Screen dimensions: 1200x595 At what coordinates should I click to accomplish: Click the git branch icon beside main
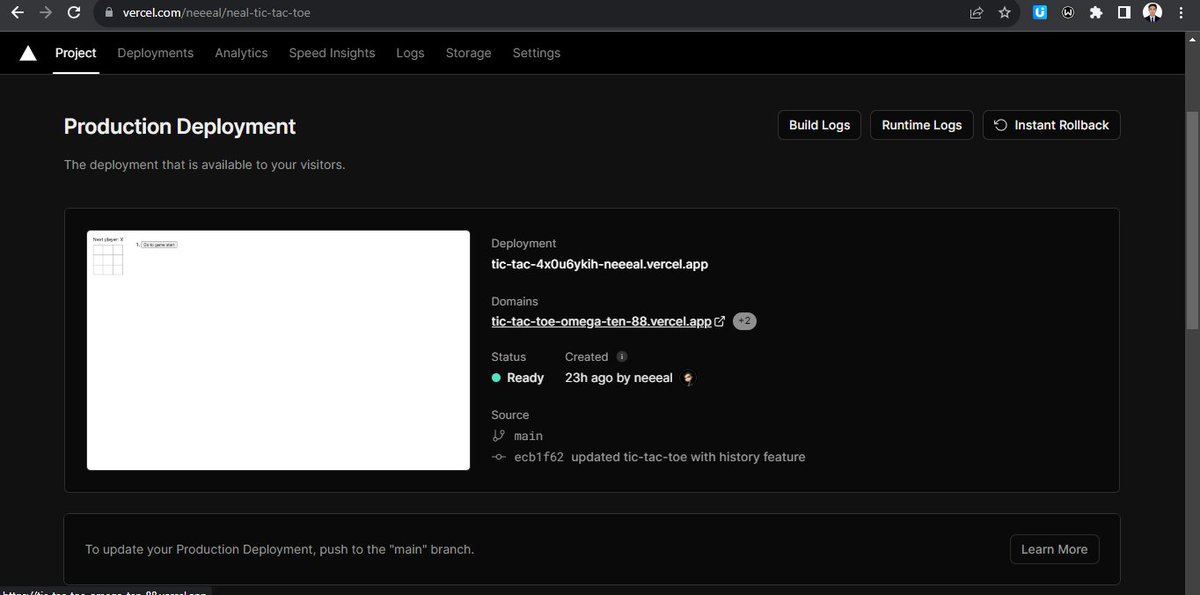click(x=499, y=436)
